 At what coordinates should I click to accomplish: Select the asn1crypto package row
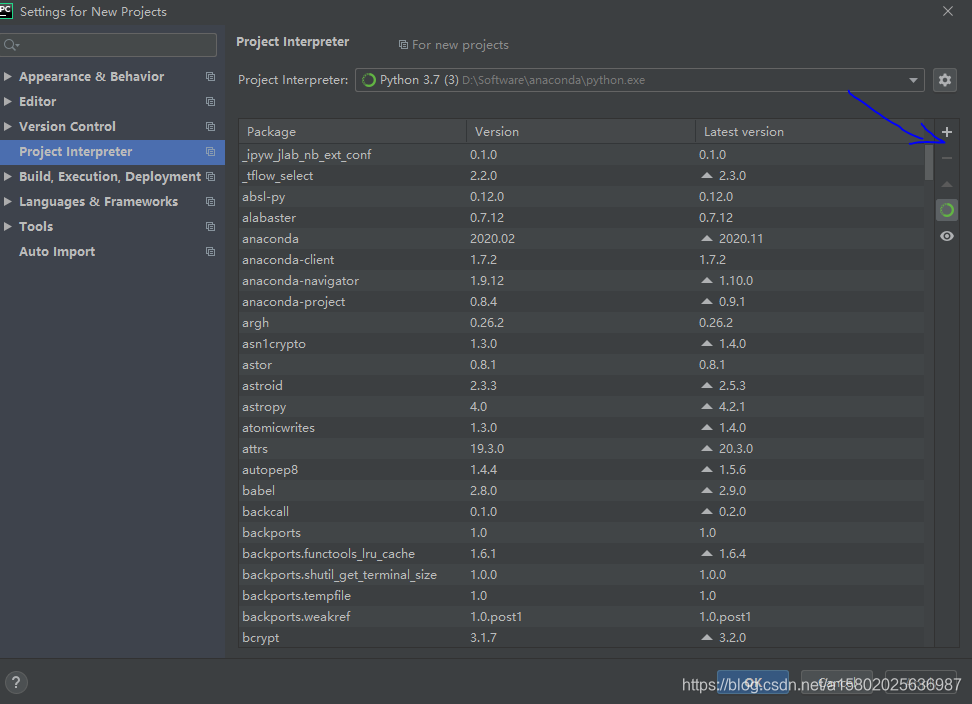(581, 343)
